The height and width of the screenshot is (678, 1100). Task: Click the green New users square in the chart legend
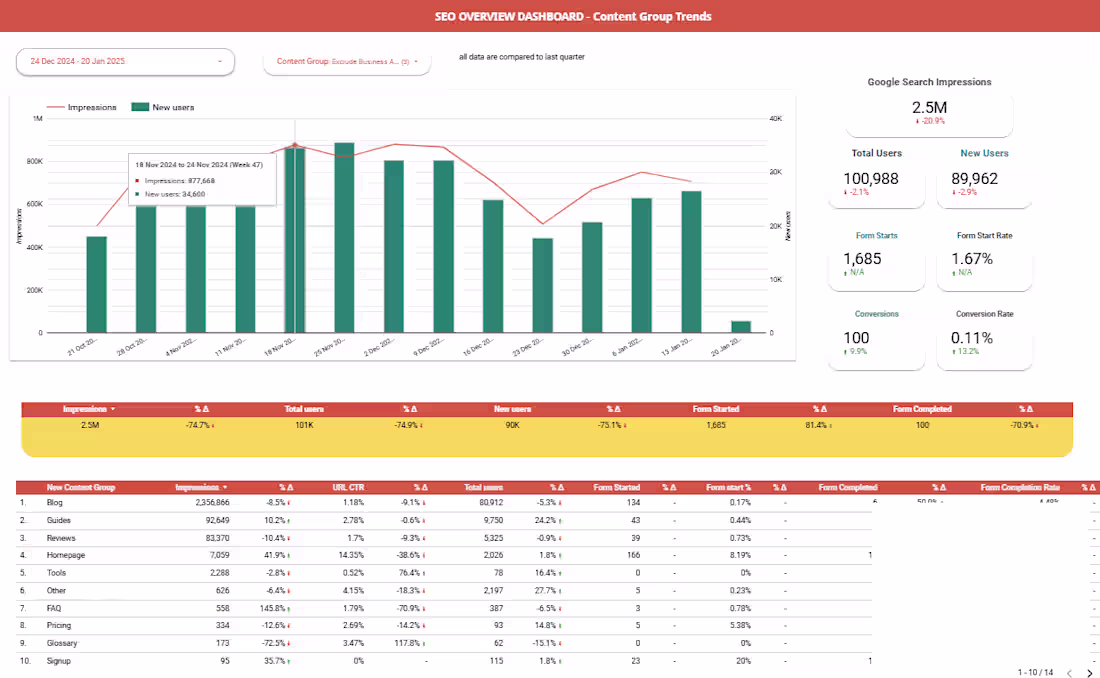tap(138, 106)
